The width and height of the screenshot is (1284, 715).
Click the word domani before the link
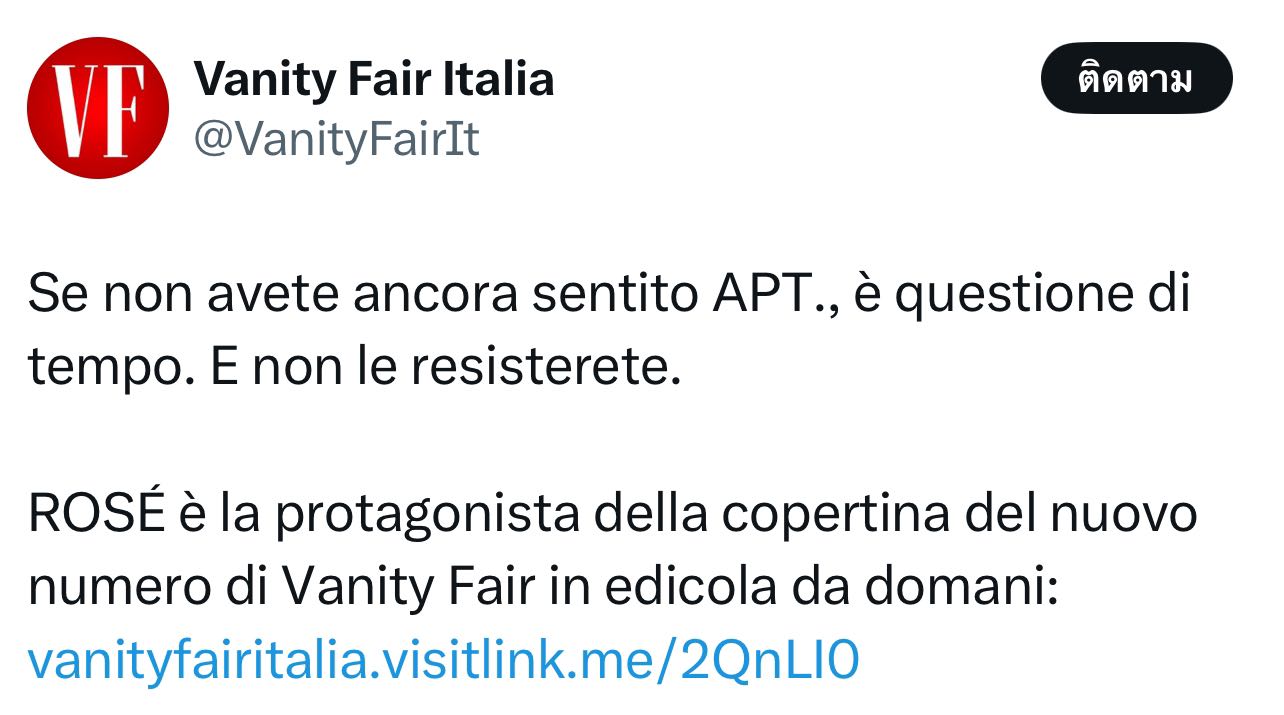tap(954, 587)
